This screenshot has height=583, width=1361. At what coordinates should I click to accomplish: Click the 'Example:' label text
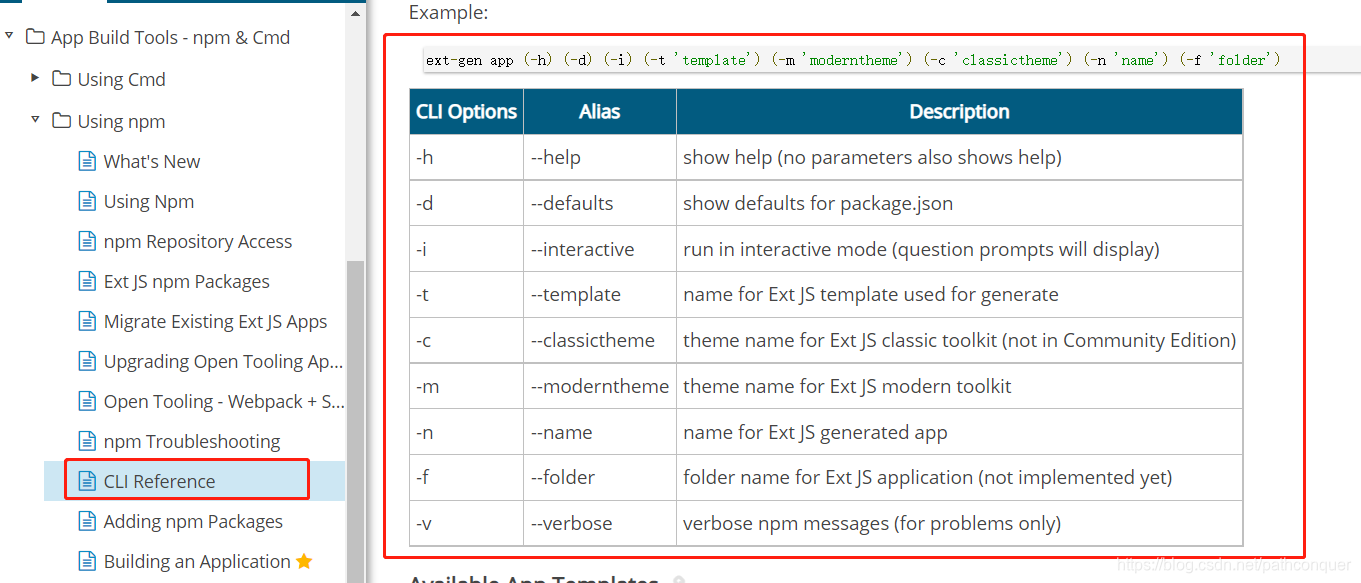pos(449,13)
